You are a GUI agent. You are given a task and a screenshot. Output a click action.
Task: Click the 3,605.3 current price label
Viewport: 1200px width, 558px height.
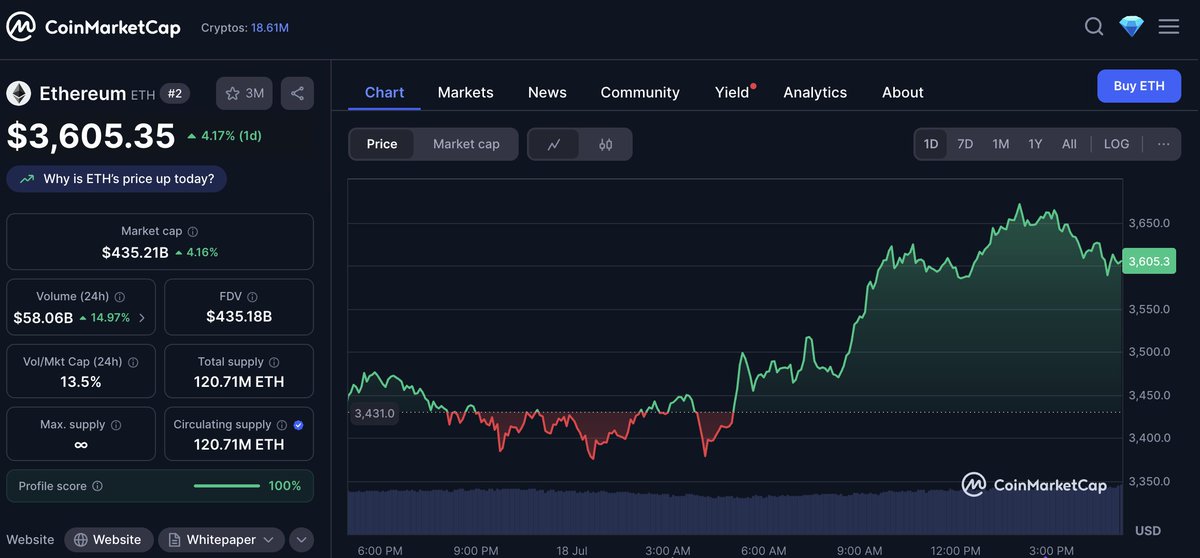1147,262
